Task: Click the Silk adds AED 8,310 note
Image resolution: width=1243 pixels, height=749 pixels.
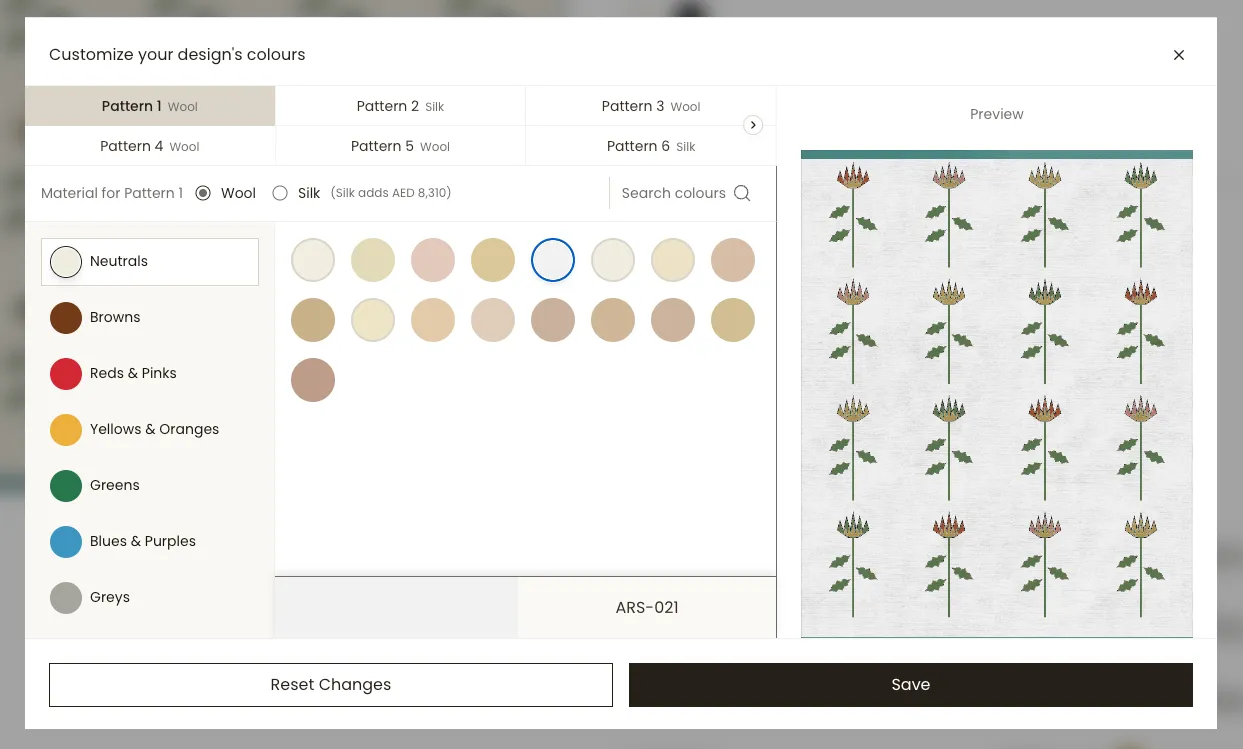Action: pyautogui.click(x=391, y=193)
